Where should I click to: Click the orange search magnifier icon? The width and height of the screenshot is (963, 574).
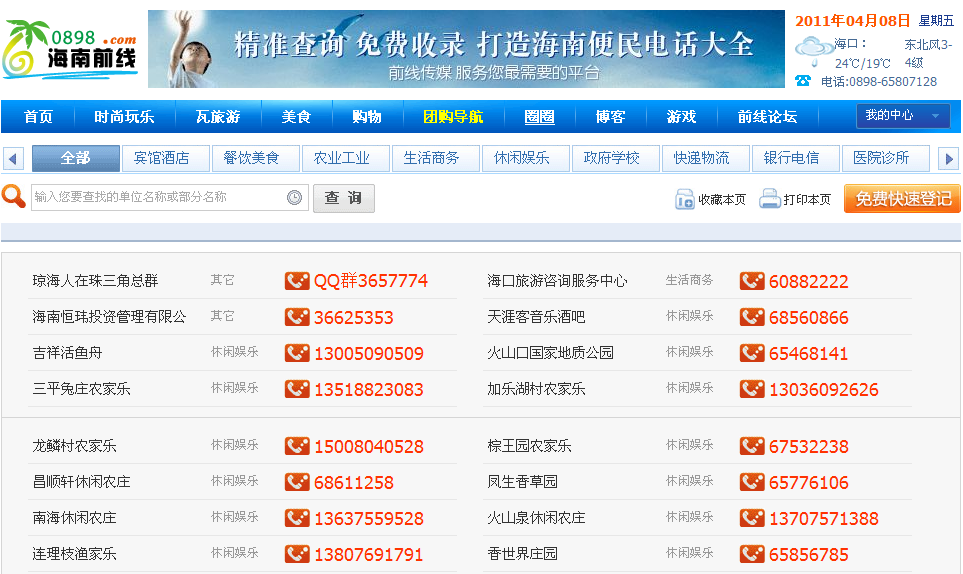click(14, 197)
